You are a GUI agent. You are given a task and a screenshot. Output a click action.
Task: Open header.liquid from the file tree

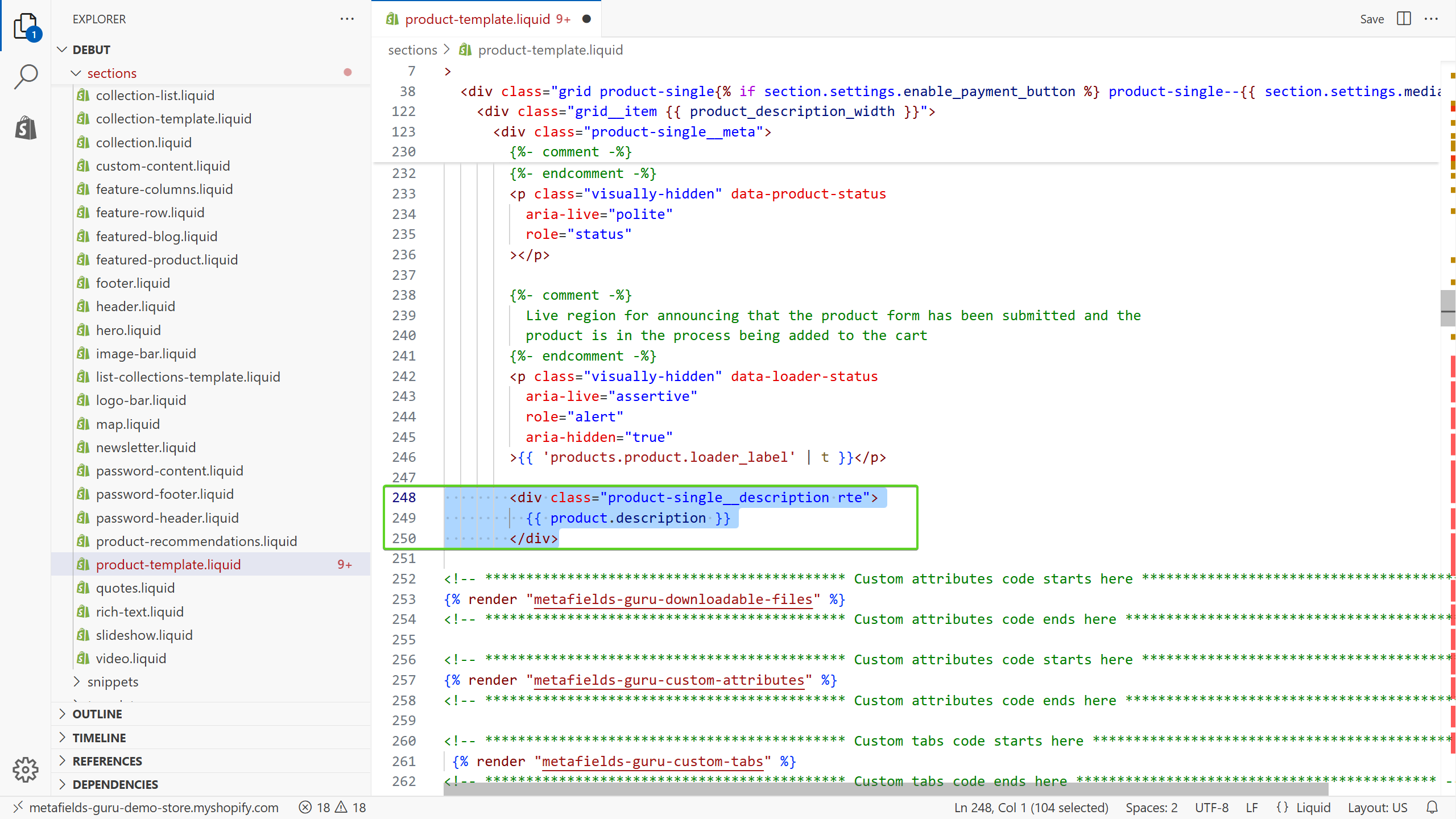pyautogui.click(x=135, y=307)
